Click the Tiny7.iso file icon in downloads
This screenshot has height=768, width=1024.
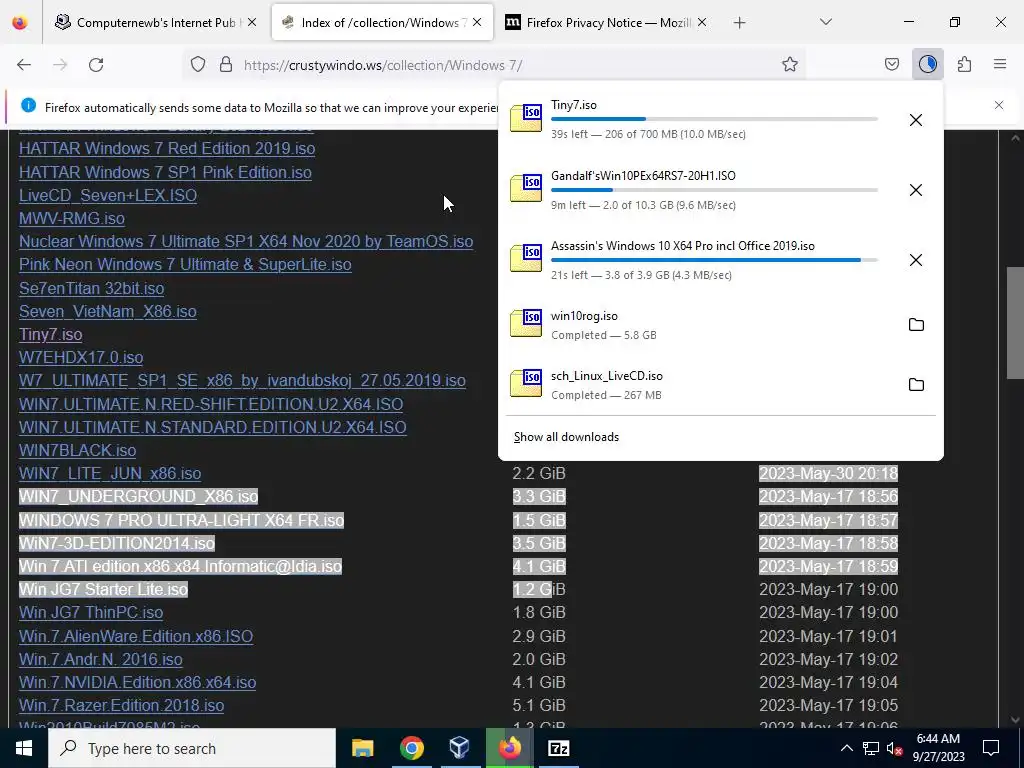[526, 119]
